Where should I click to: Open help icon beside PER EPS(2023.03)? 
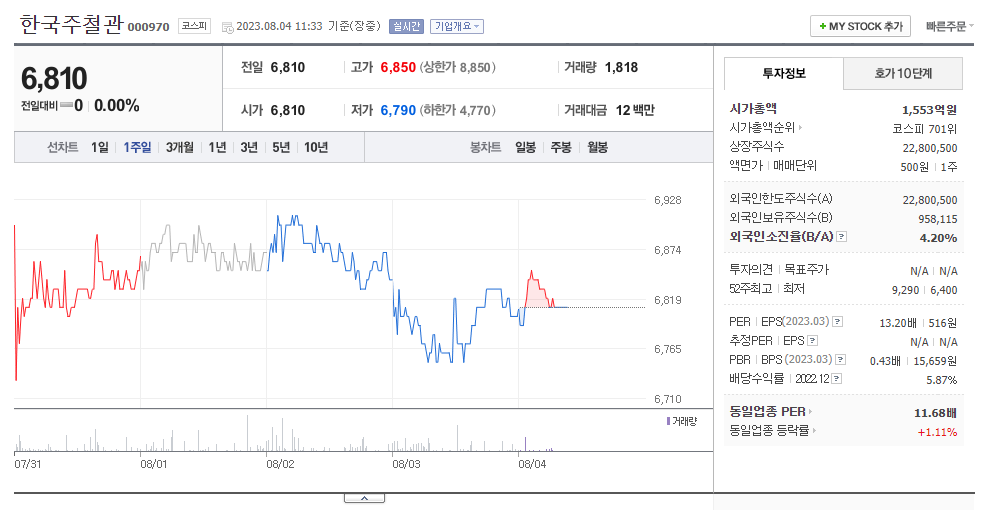pos(838,321)
